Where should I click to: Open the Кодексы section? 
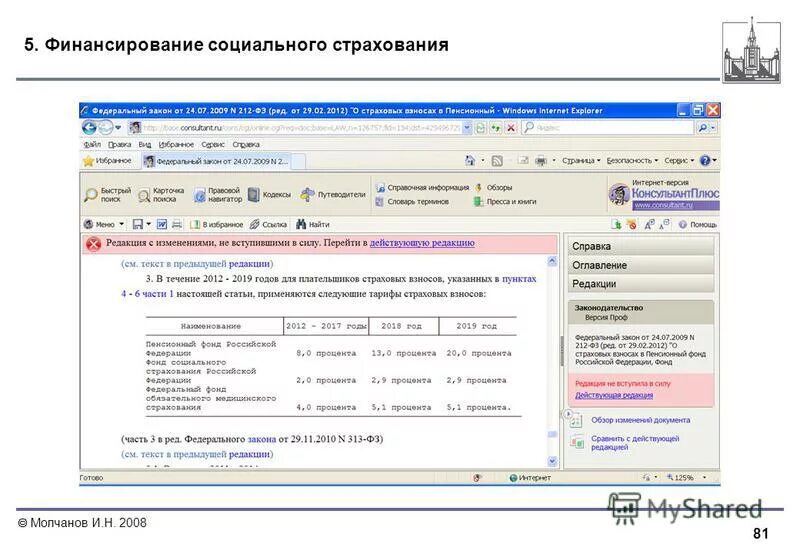(x=269, y=194)
